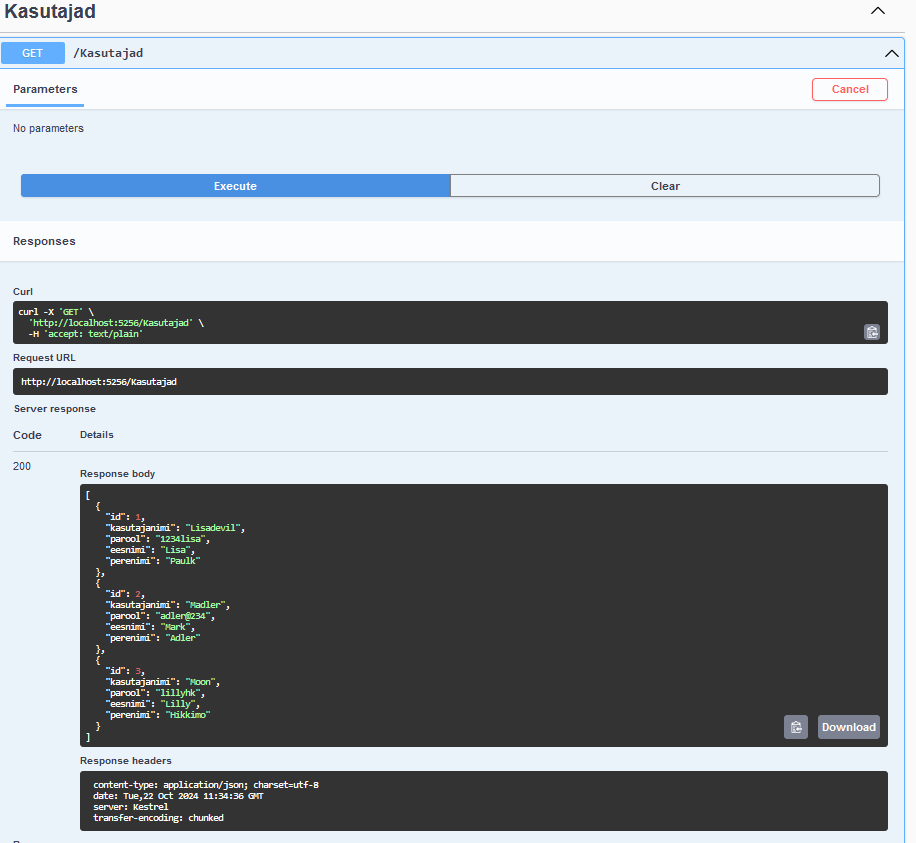Click the Response body label

tap(117, 474)
